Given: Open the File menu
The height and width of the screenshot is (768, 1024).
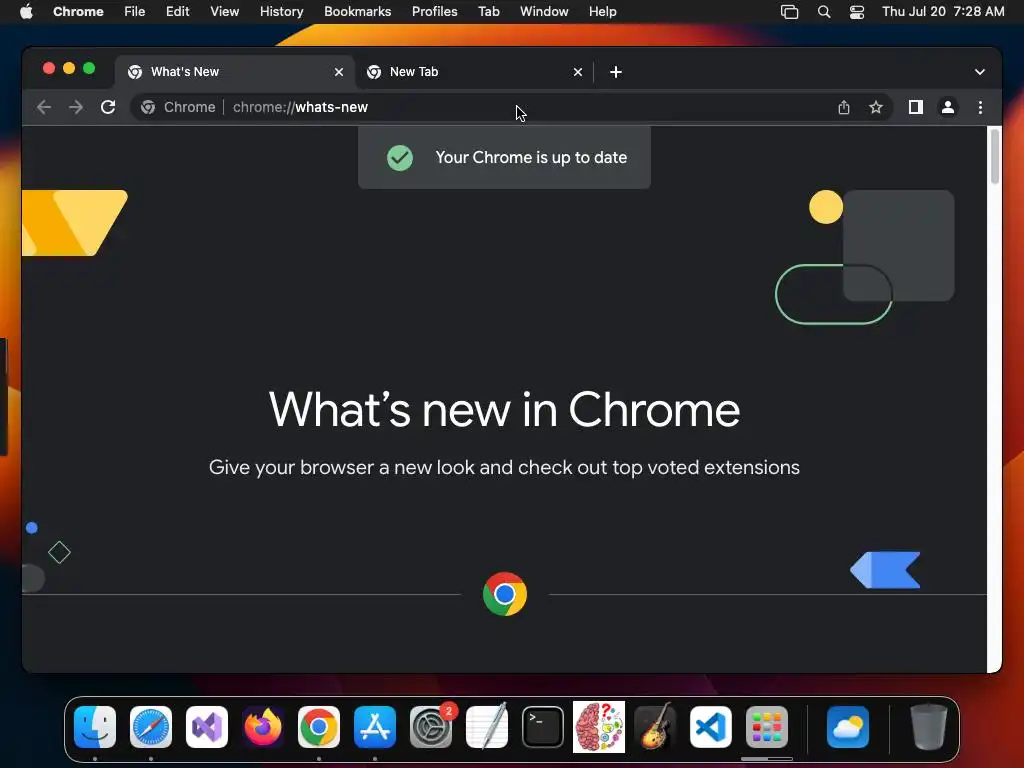Looking at the screenshot, I should [x=135, y=11].
